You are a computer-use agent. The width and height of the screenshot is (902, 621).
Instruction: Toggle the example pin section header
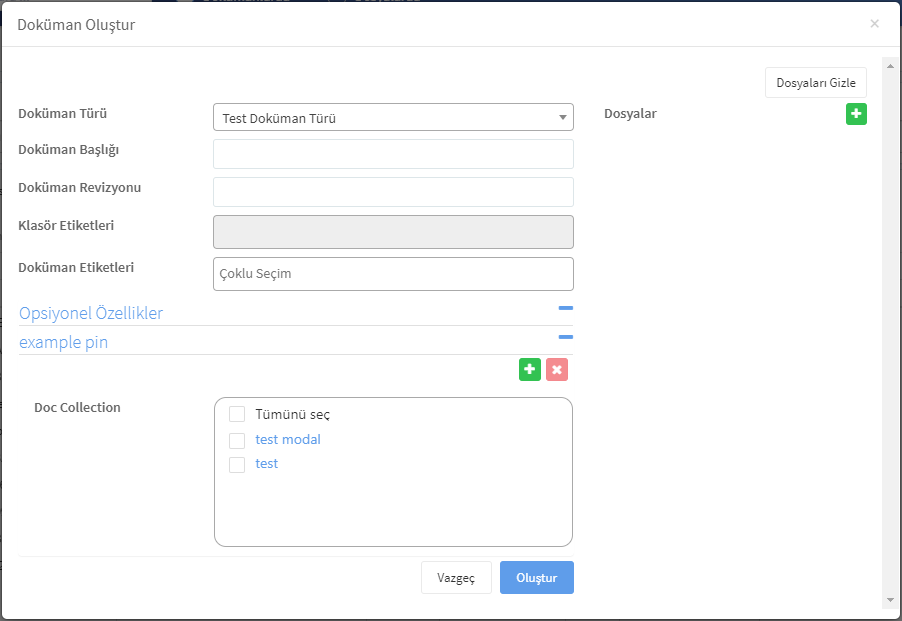[63, 342]
